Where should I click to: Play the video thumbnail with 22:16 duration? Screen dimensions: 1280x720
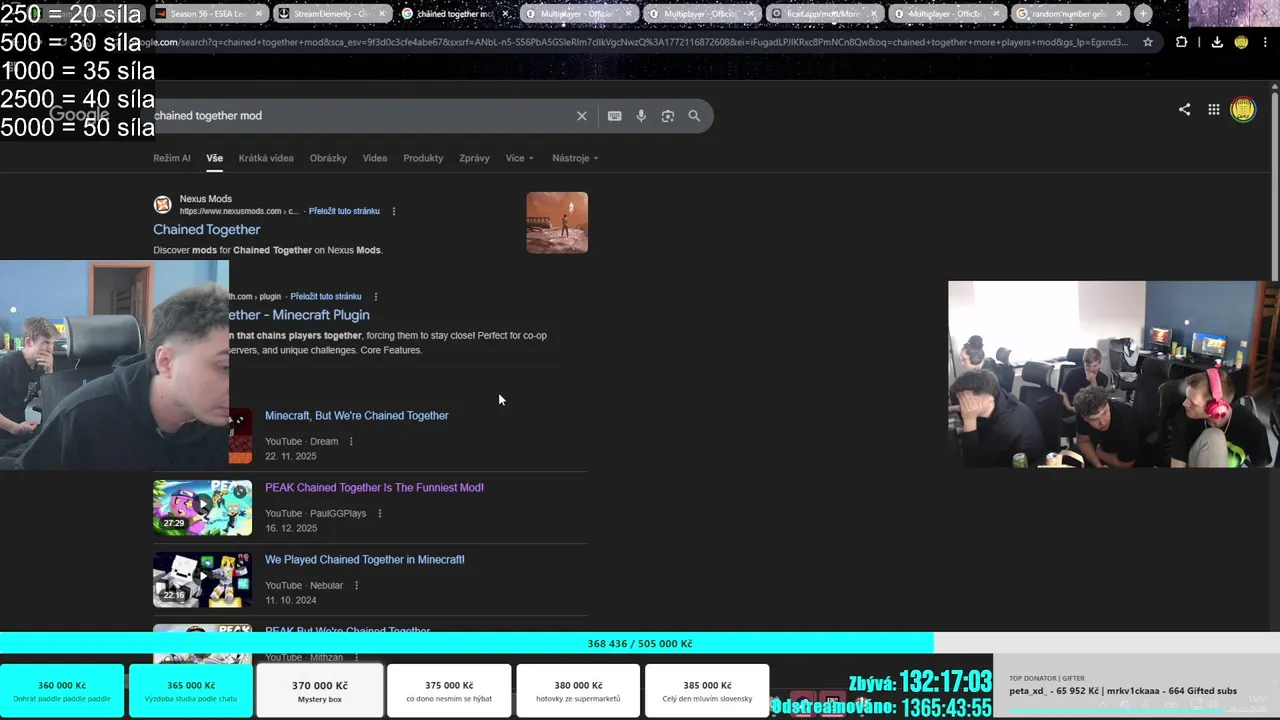click(203, 580)
